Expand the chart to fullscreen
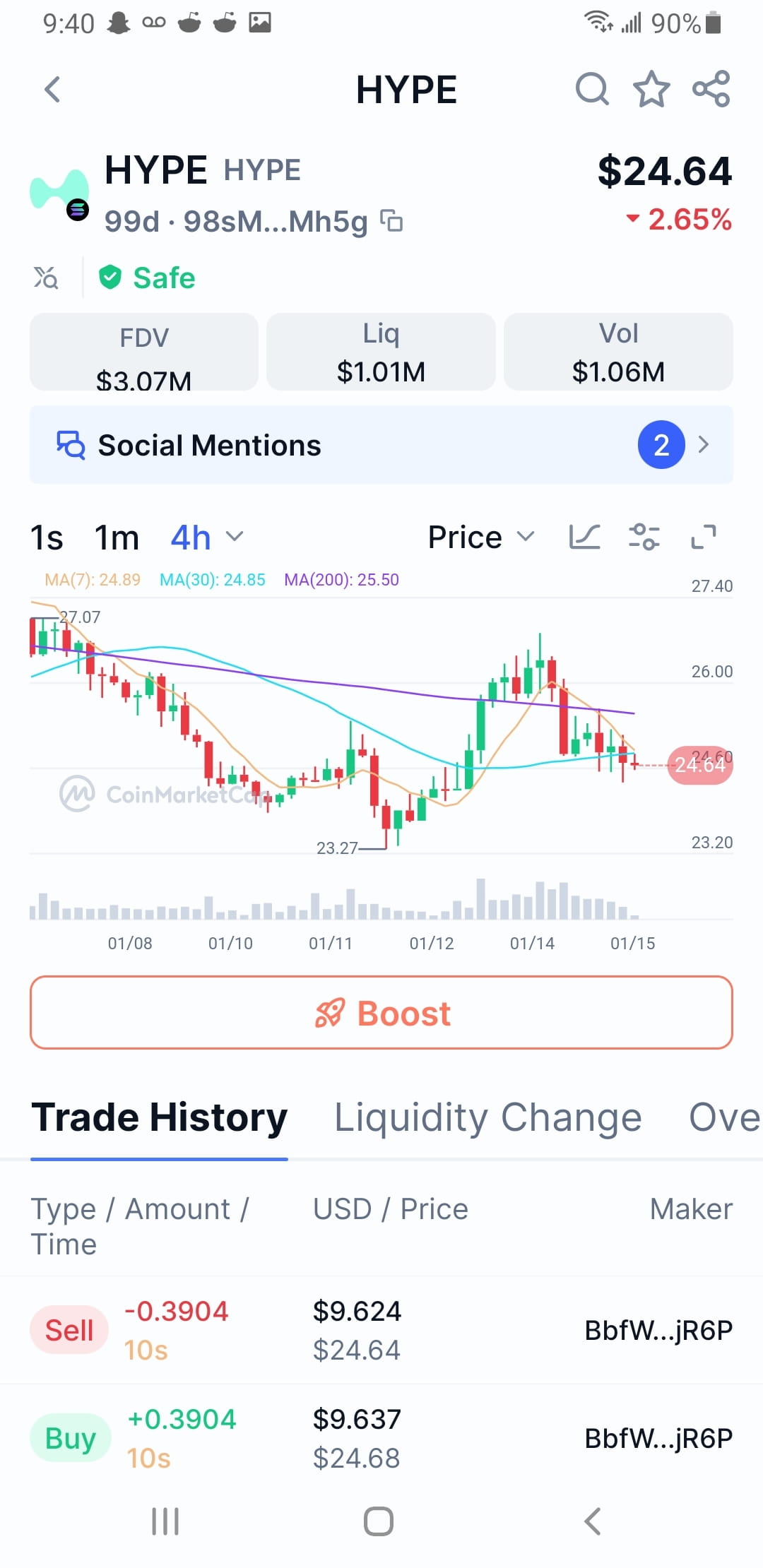The height and width of the screenshot is (1568, 763). point(703,537)
